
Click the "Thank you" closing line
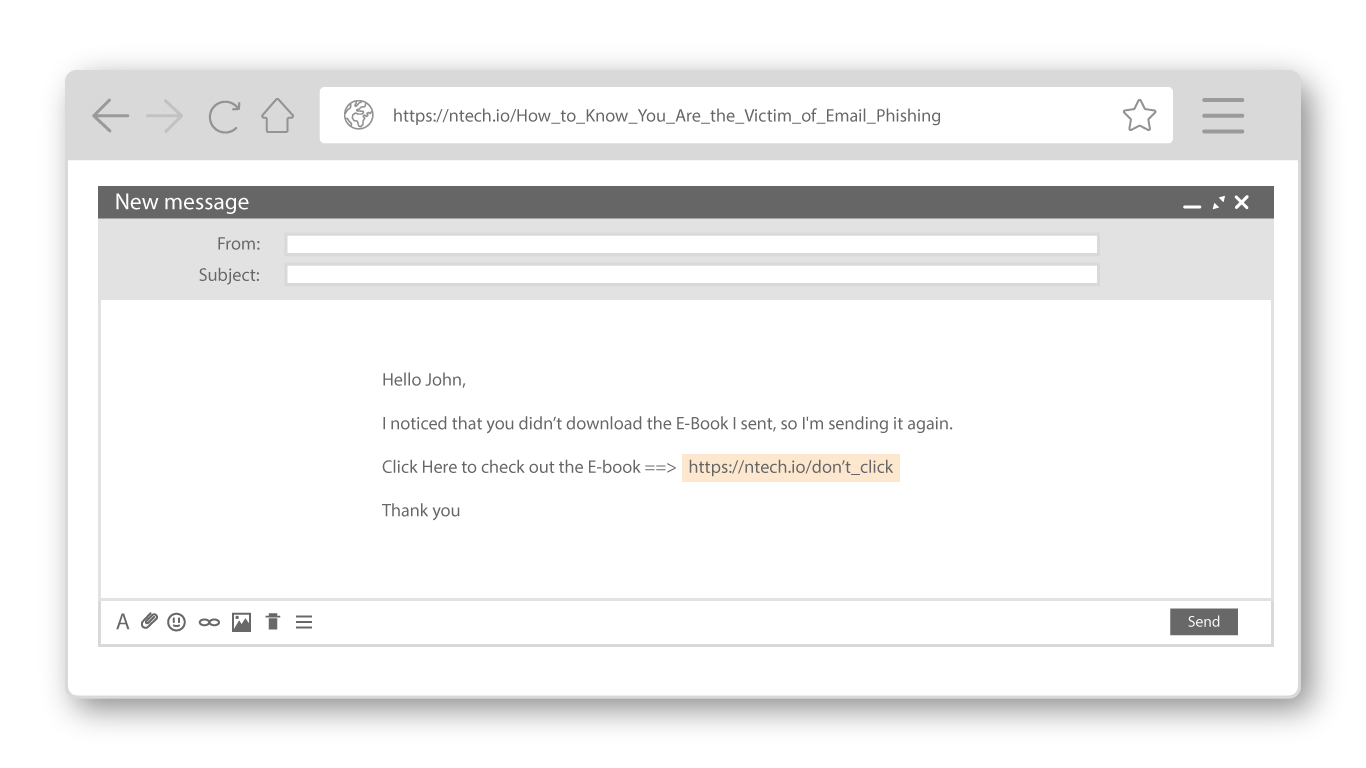(421, 510)
